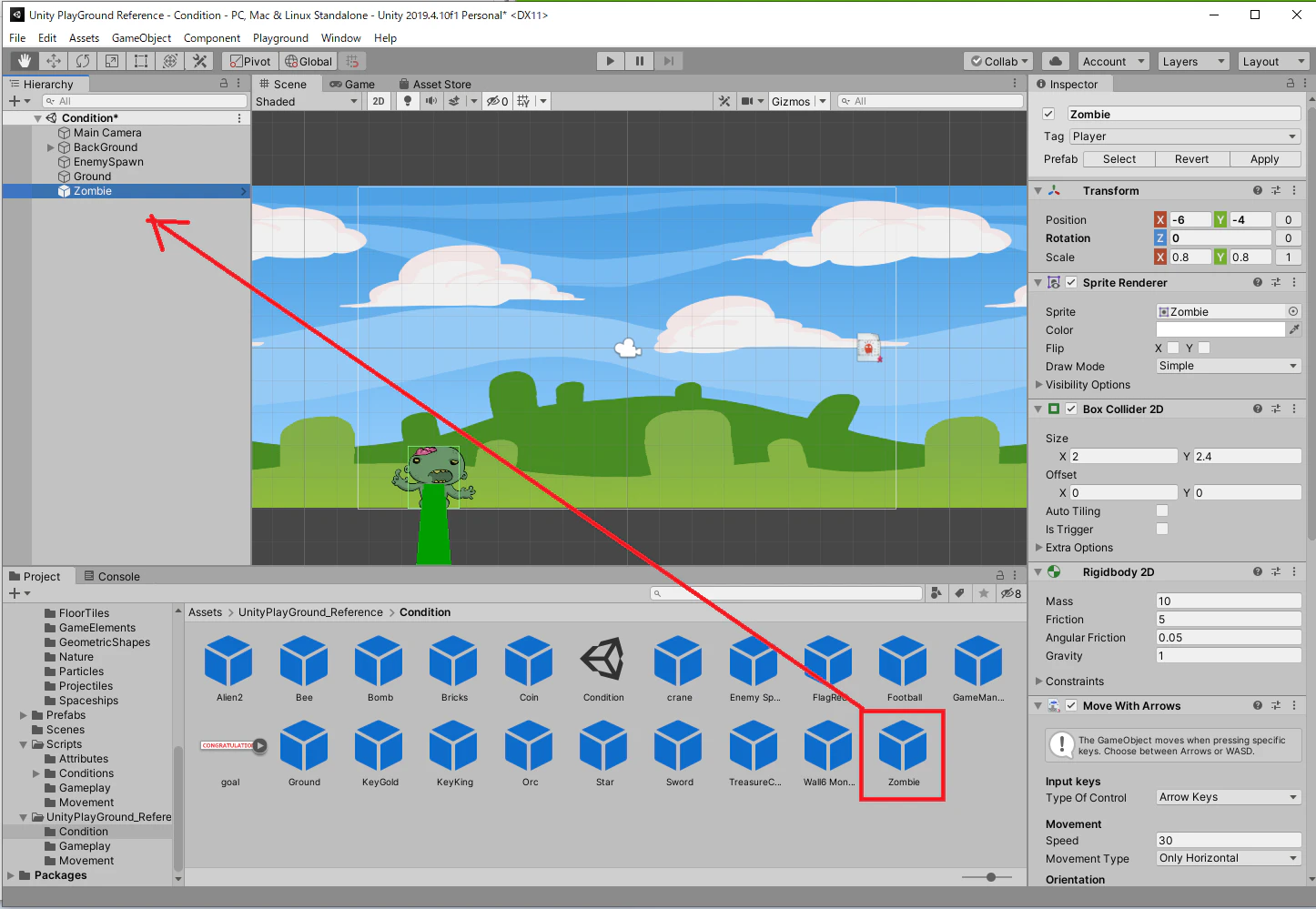Select the Hand tool in toolbar
The width and height of the screenshot is (1316, 909).
(x=25, y=61)
